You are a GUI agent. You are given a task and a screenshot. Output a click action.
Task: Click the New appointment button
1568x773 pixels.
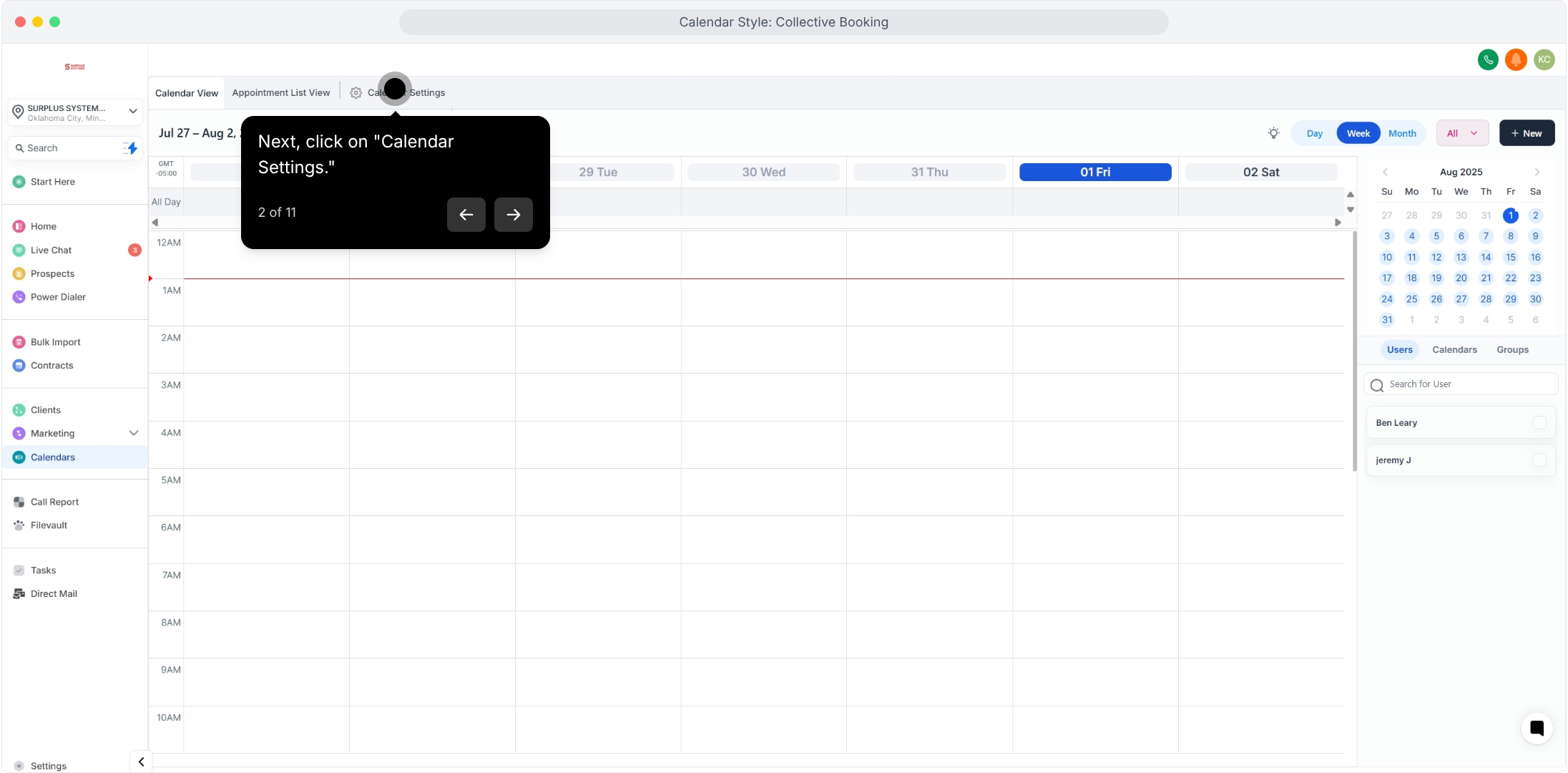point(1527,133)
